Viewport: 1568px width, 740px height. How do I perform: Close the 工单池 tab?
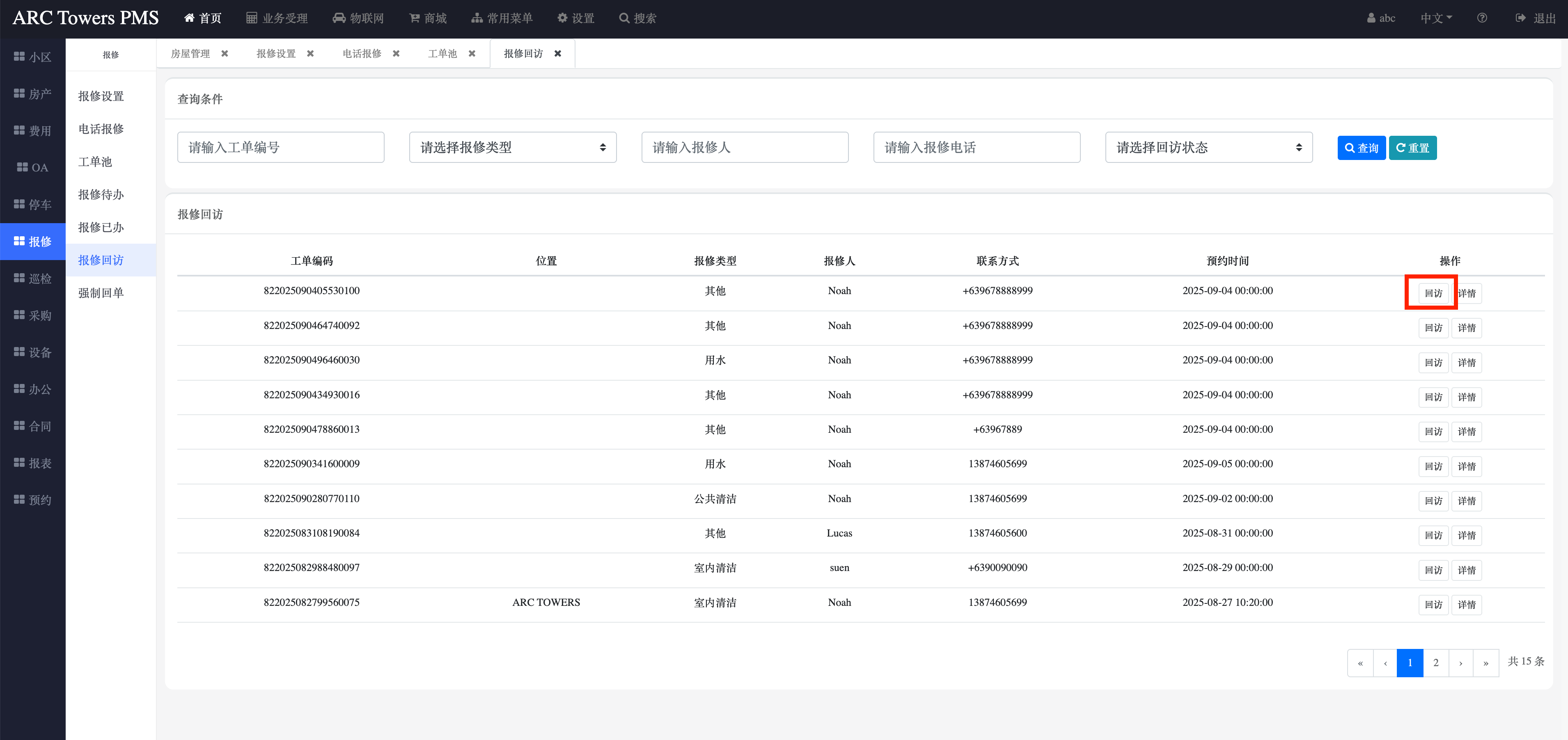click(472, 53)
